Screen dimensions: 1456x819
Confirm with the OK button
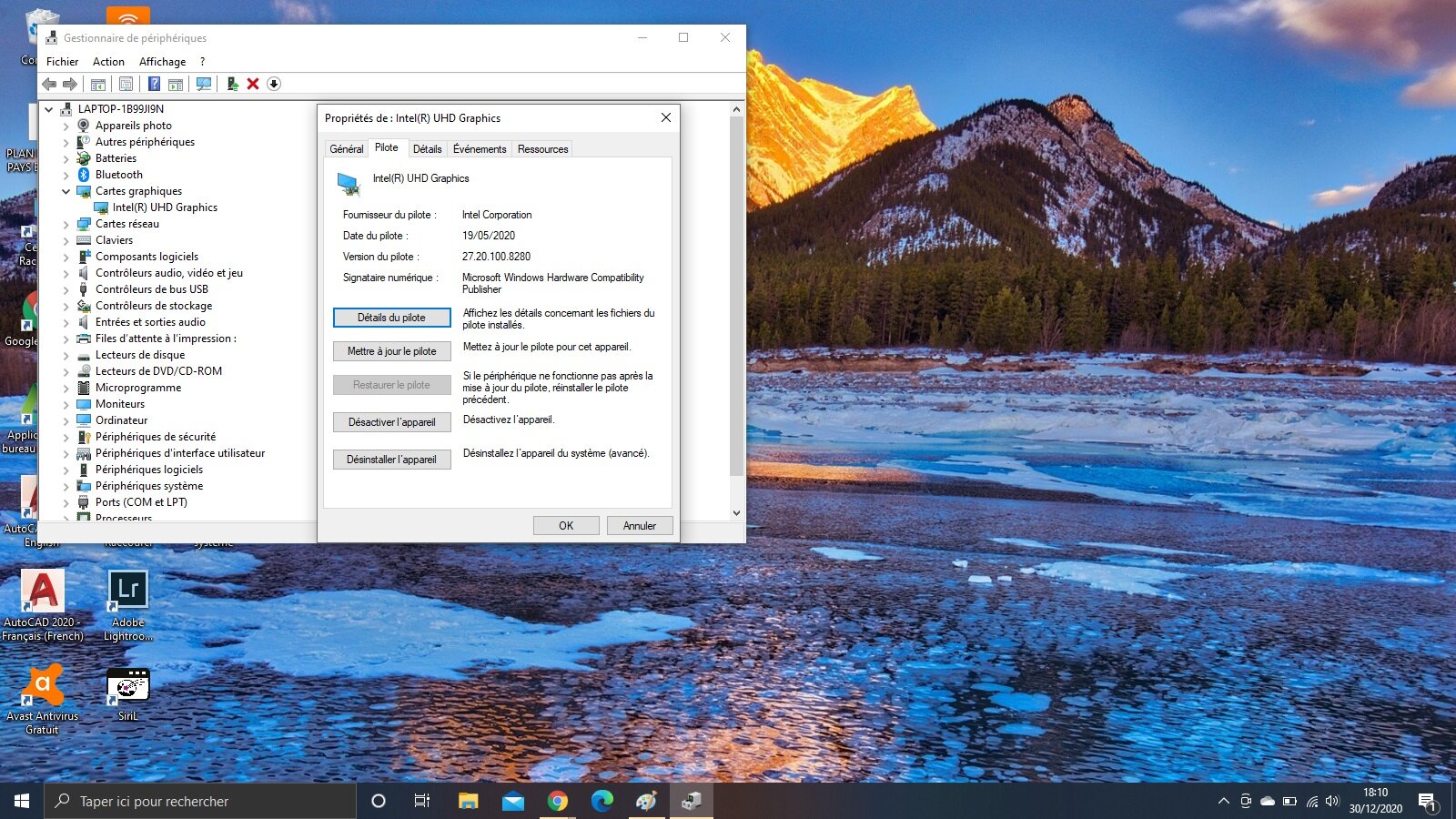566,526
